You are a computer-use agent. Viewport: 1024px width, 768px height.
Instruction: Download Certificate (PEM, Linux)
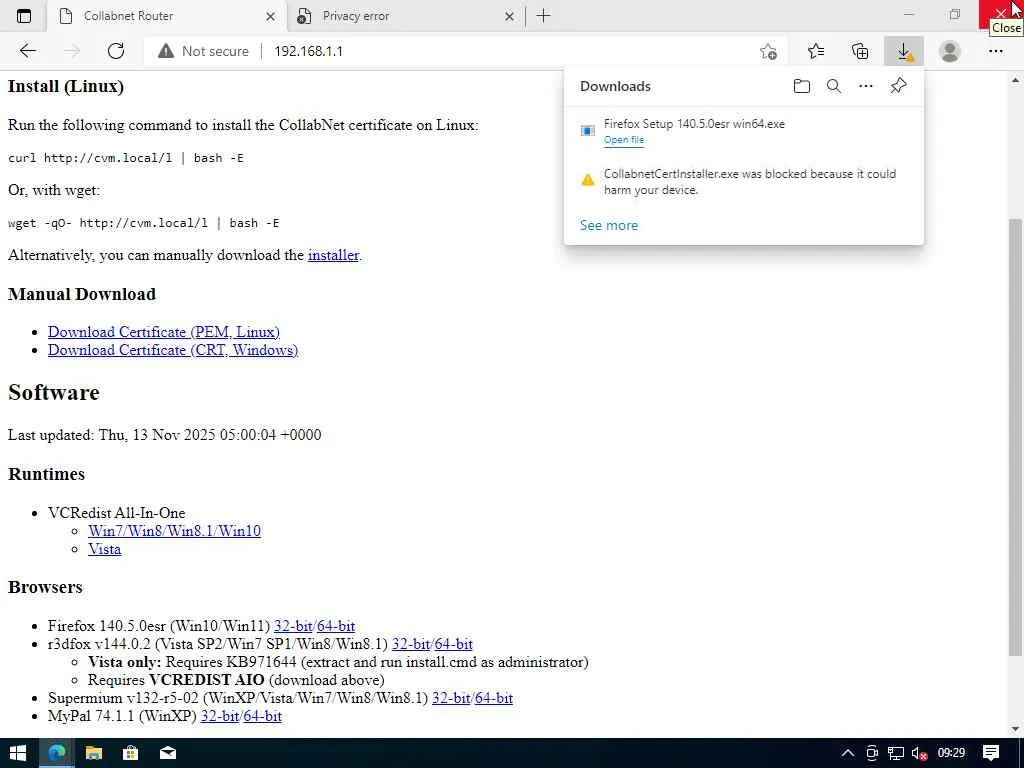pos(164,332)
